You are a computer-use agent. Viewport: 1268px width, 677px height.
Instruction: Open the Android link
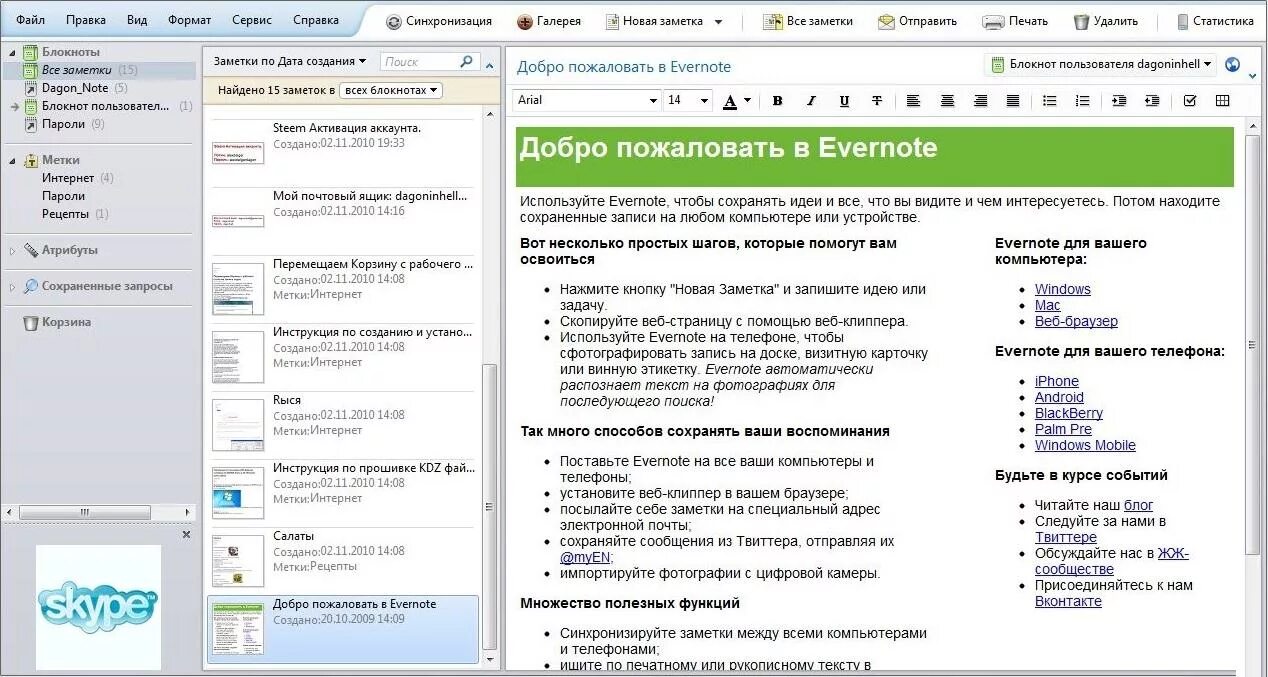tap(1059, 397)
